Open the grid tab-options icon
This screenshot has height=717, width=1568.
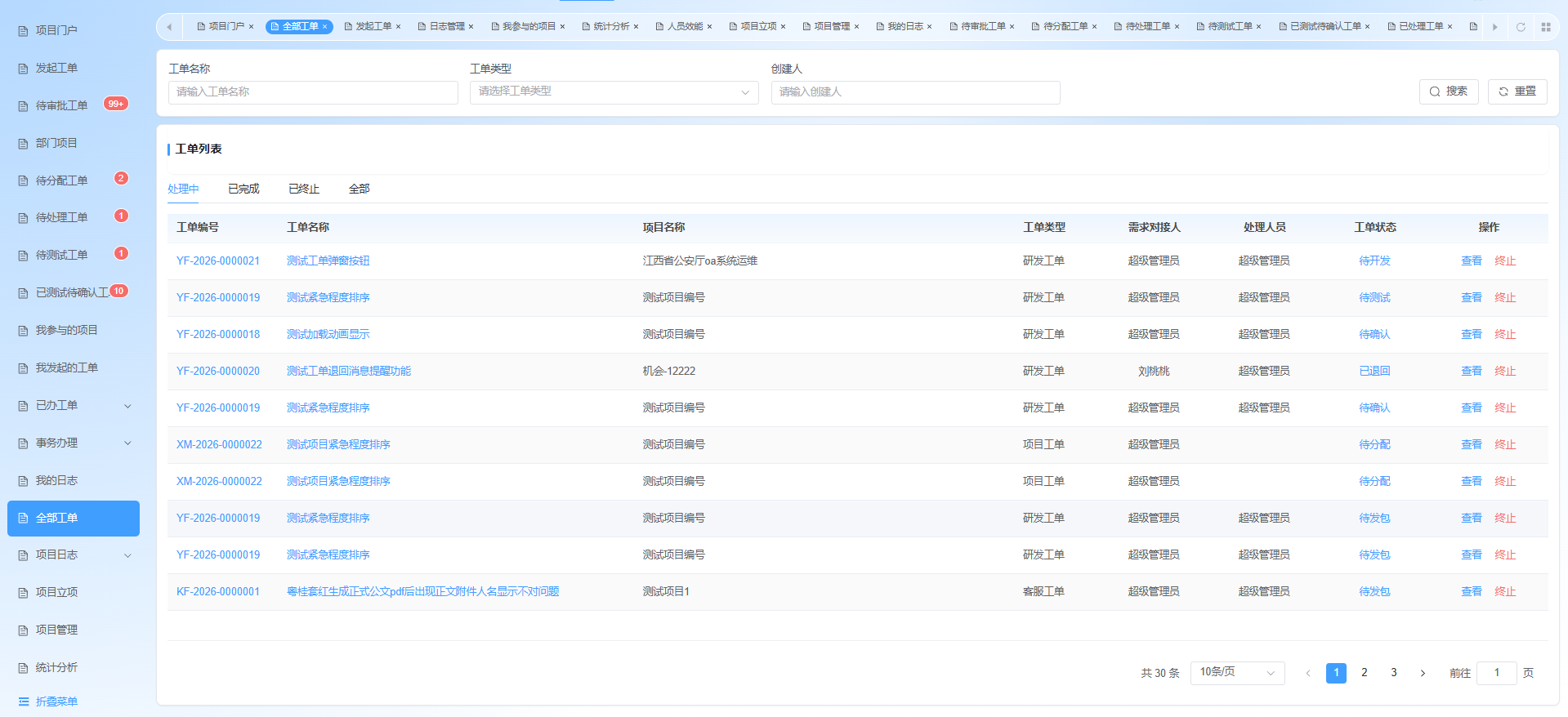click(x=1545, y=27)
